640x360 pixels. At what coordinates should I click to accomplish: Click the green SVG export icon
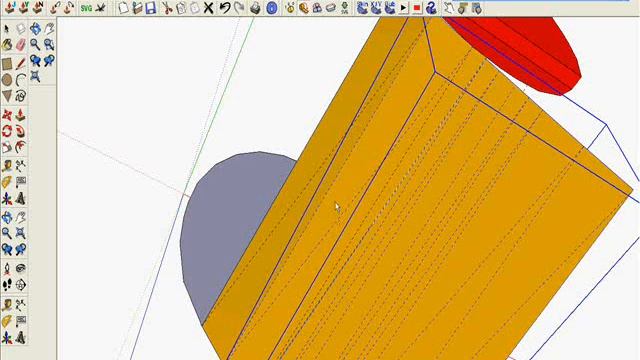(86, 8)
